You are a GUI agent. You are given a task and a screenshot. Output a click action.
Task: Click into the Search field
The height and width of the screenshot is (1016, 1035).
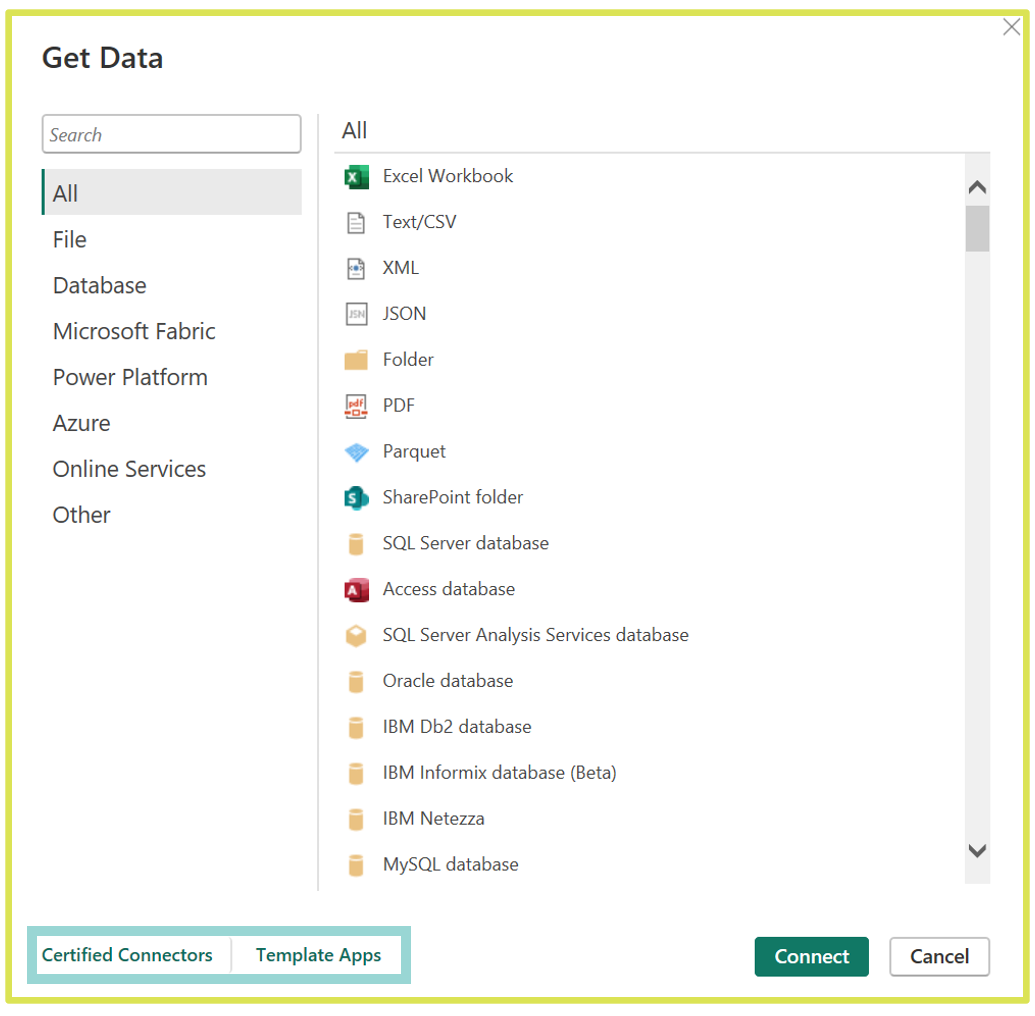[x=172, y=134]
